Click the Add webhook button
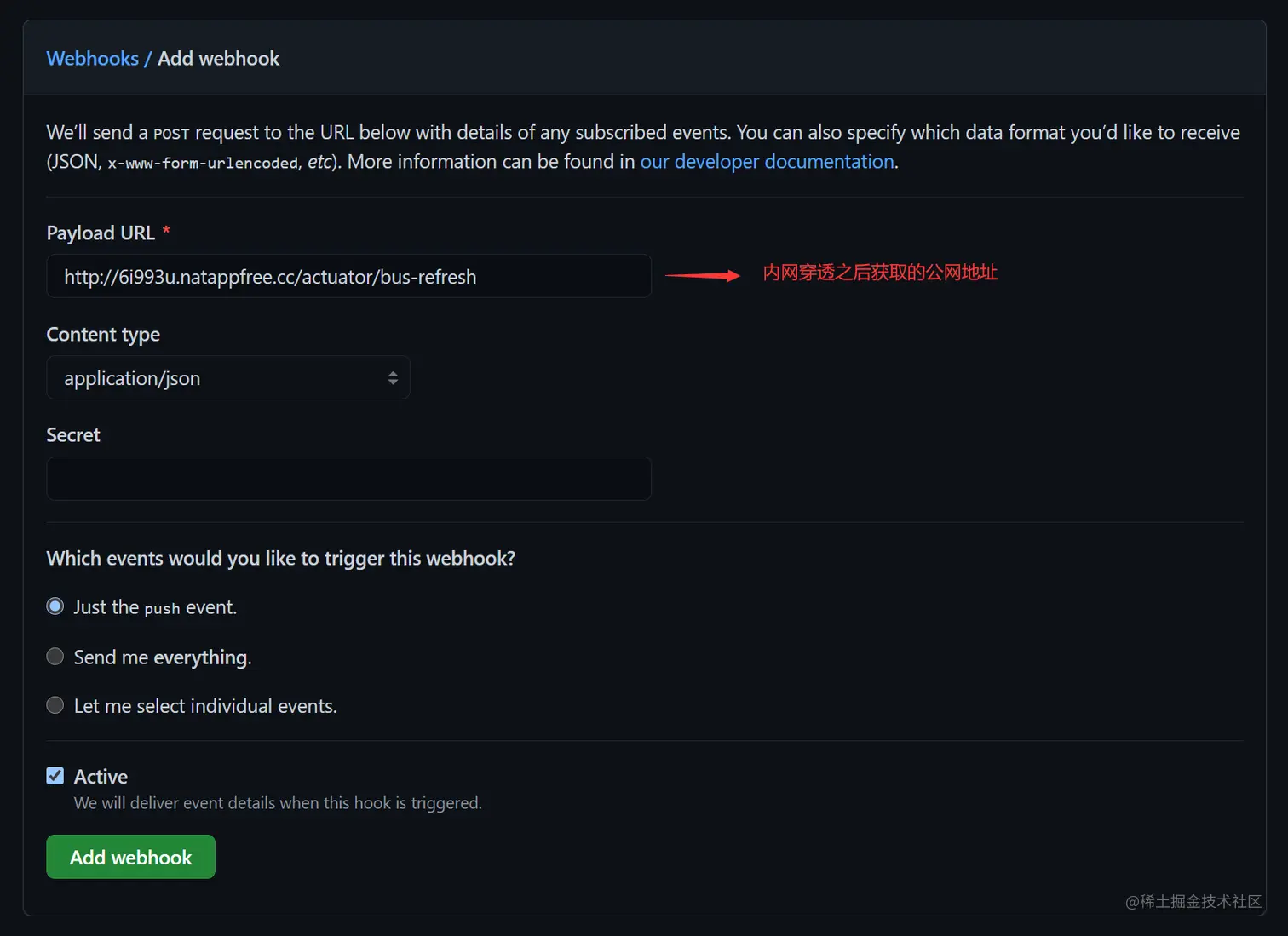 [x=130, y=857]
